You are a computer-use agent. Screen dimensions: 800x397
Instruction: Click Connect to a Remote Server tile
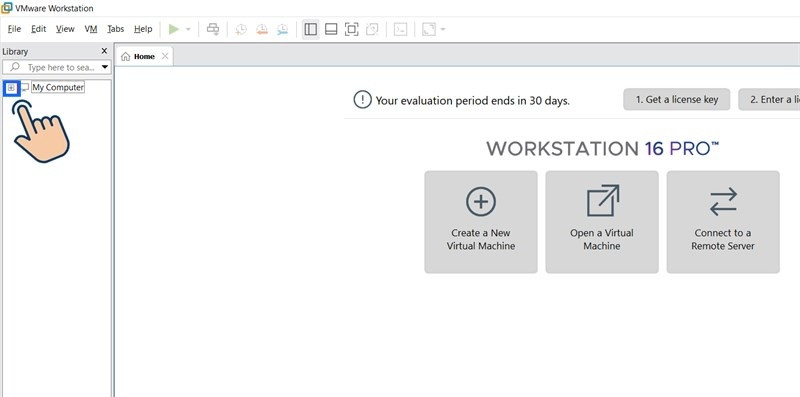722,222
